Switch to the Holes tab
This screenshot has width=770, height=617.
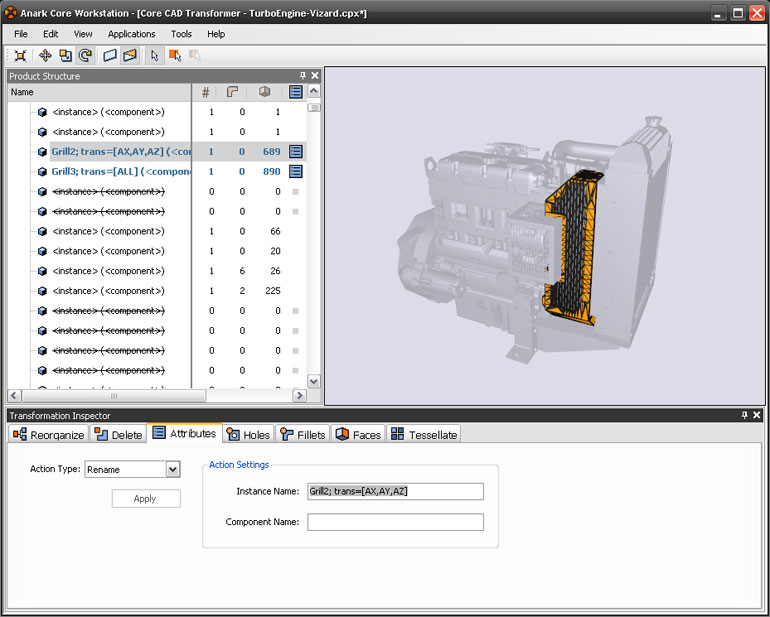[x=248, y=434]
